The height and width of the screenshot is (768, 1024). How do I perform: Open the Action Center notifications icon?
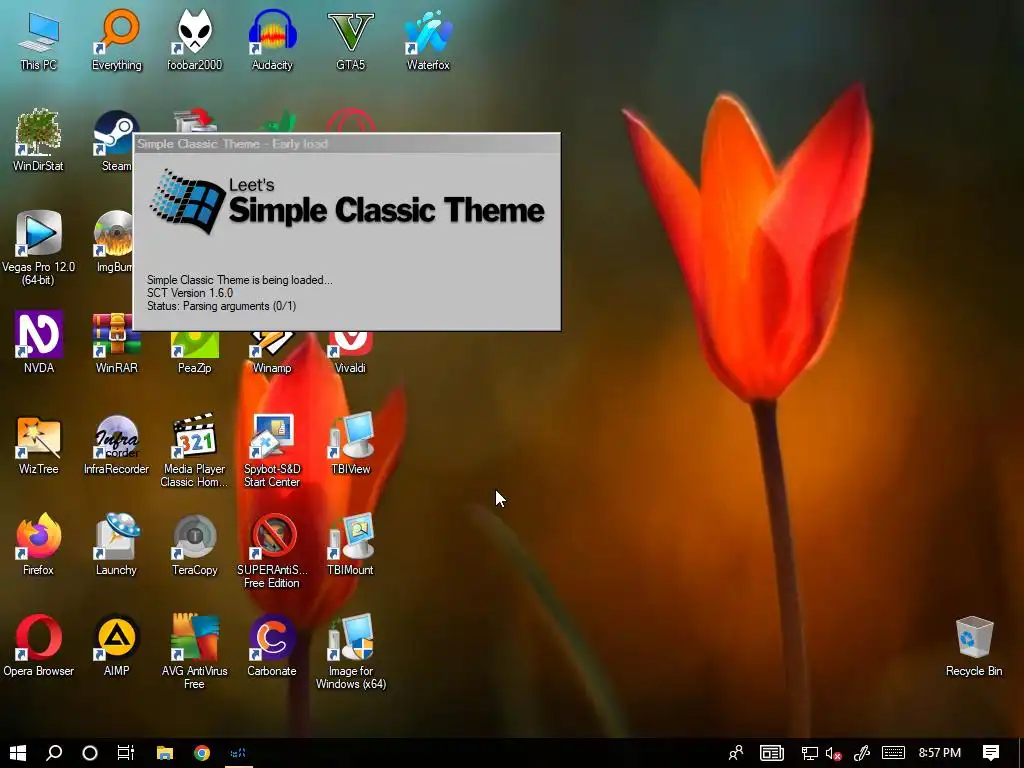pos(991,753)
